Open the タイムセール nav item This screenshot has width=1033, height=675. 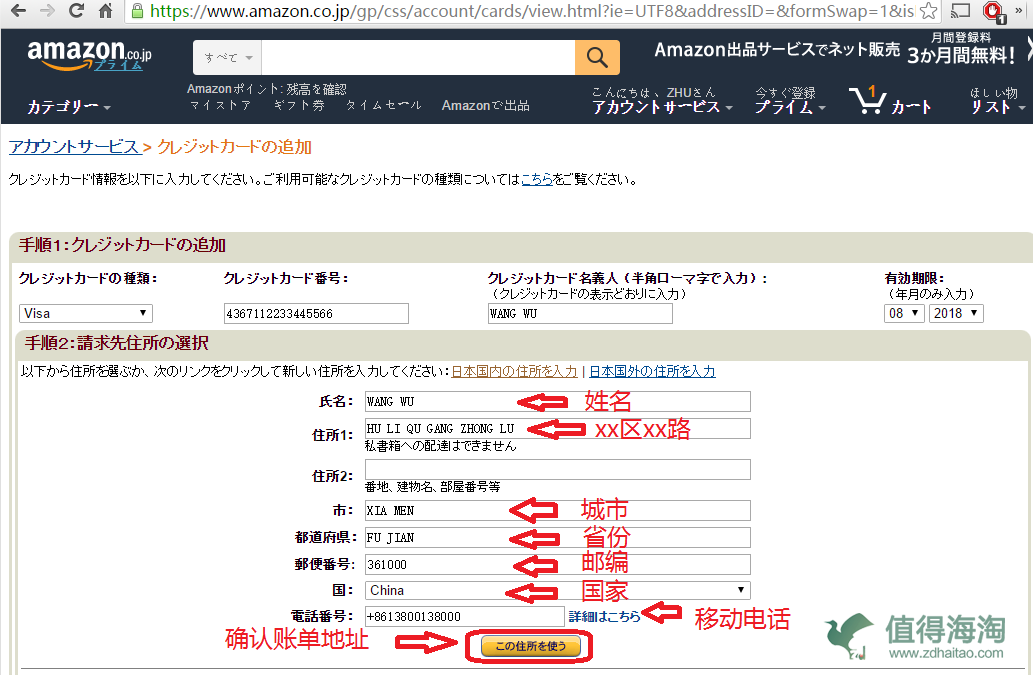click(x=383, y=105)
